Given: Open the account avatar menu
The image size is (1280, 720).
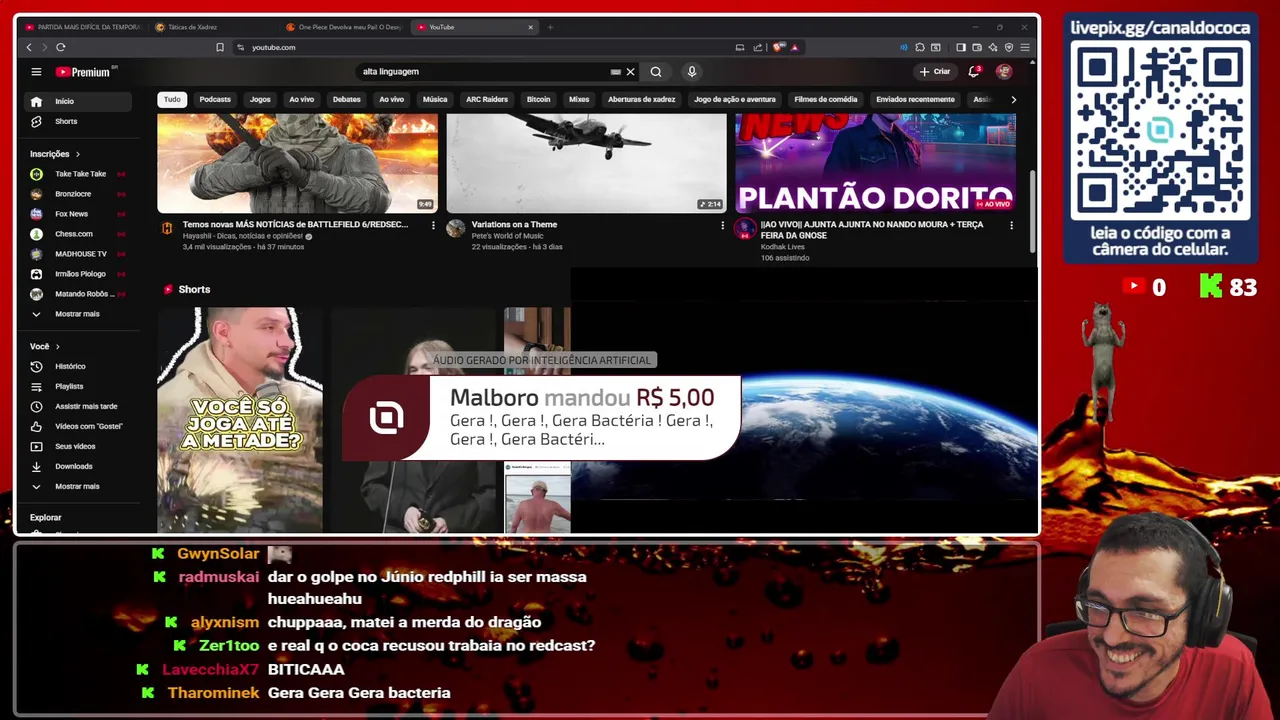Looking at the screenshot, I should pos(1004,72).
